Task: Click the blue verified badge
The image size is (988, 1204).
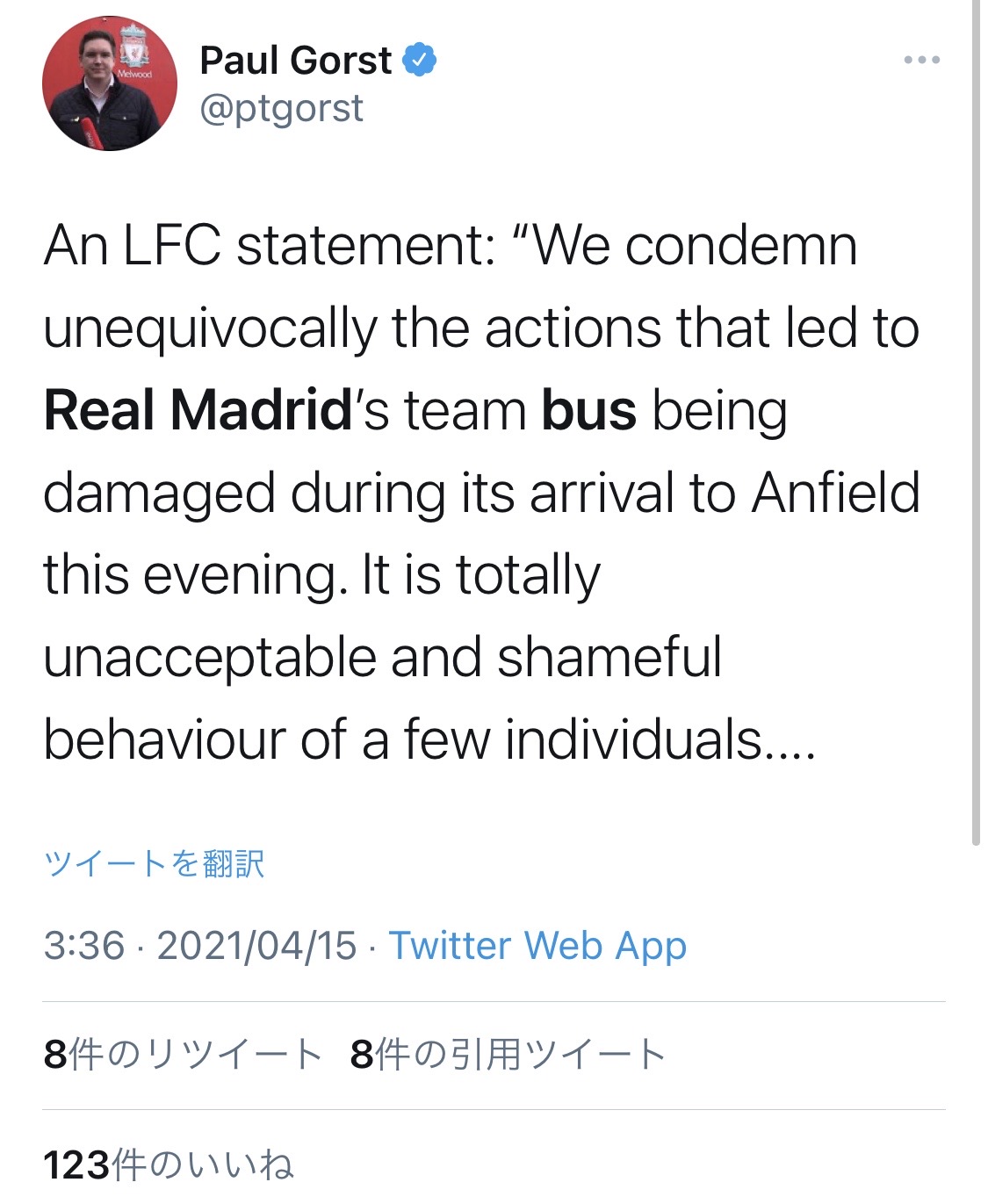Action: click(419, 61)
